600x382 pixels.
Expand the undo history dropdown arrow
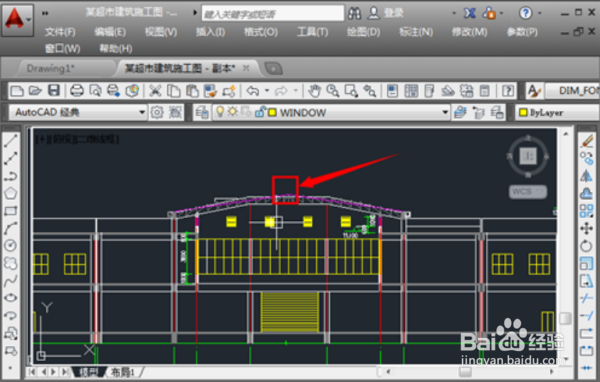pos(267,91)
